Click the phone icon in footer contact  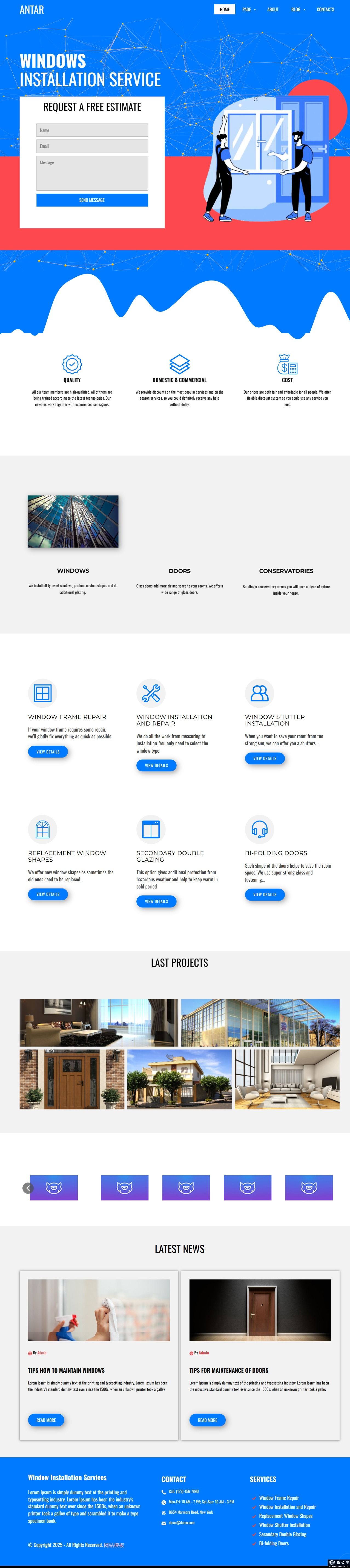[164, 1492]
